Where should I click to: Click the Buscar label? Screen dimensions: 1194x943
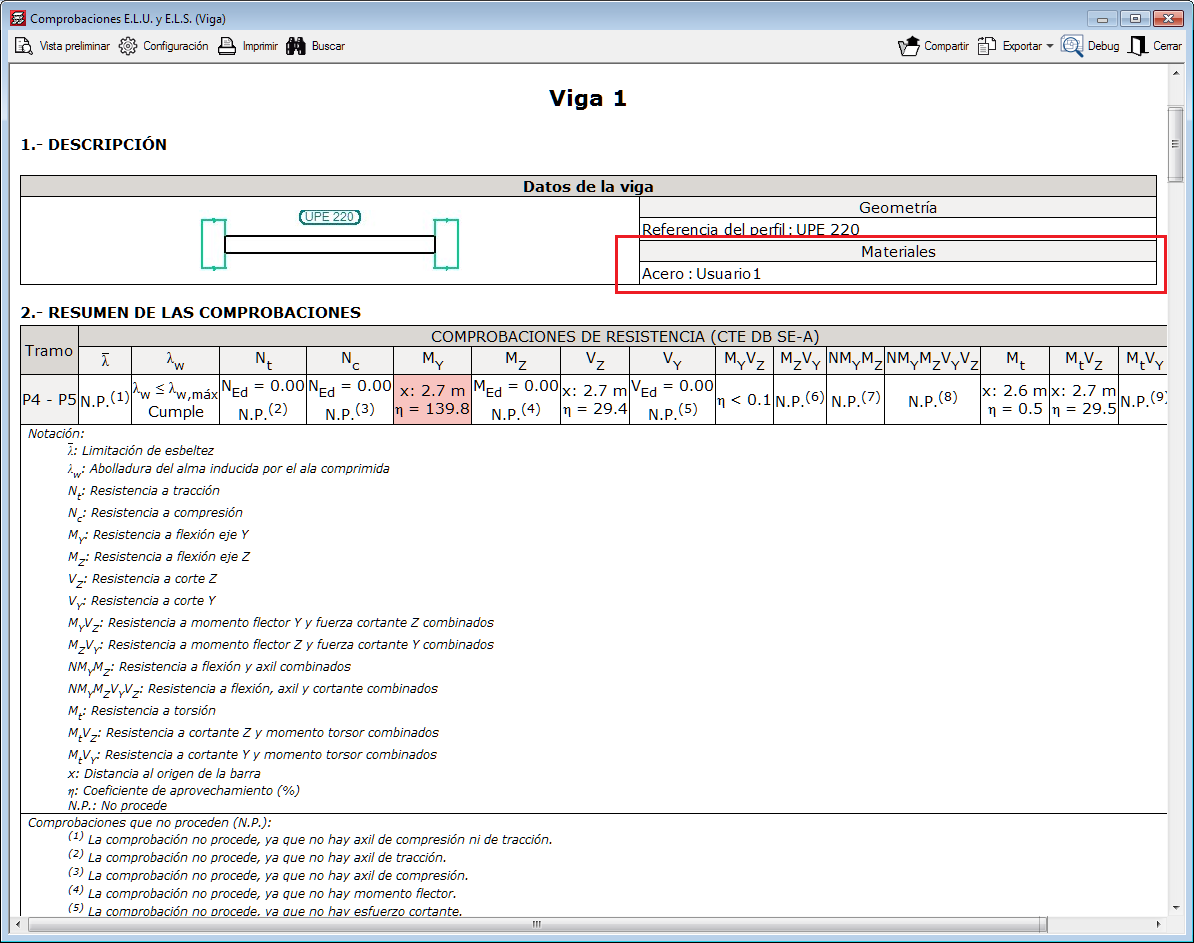328,46
